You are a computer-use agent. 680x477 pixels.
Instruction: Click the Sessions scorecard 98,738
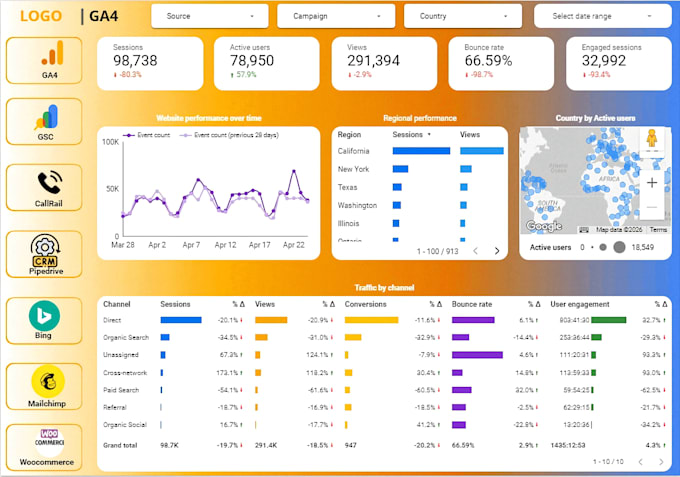(x=150, y=63)
